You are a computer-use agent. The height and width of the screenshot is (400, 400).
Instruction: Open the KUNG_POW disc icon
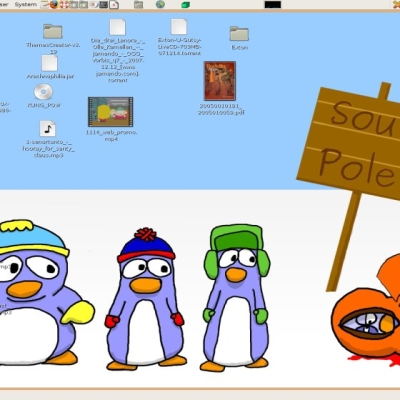[x=43, y=92]
